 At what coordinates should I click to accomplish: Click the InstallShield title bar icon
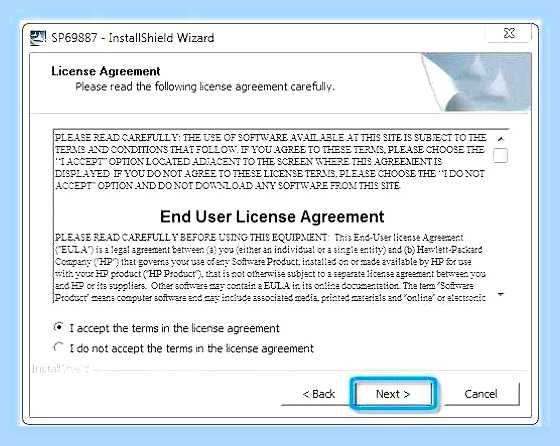pos(38,38)
